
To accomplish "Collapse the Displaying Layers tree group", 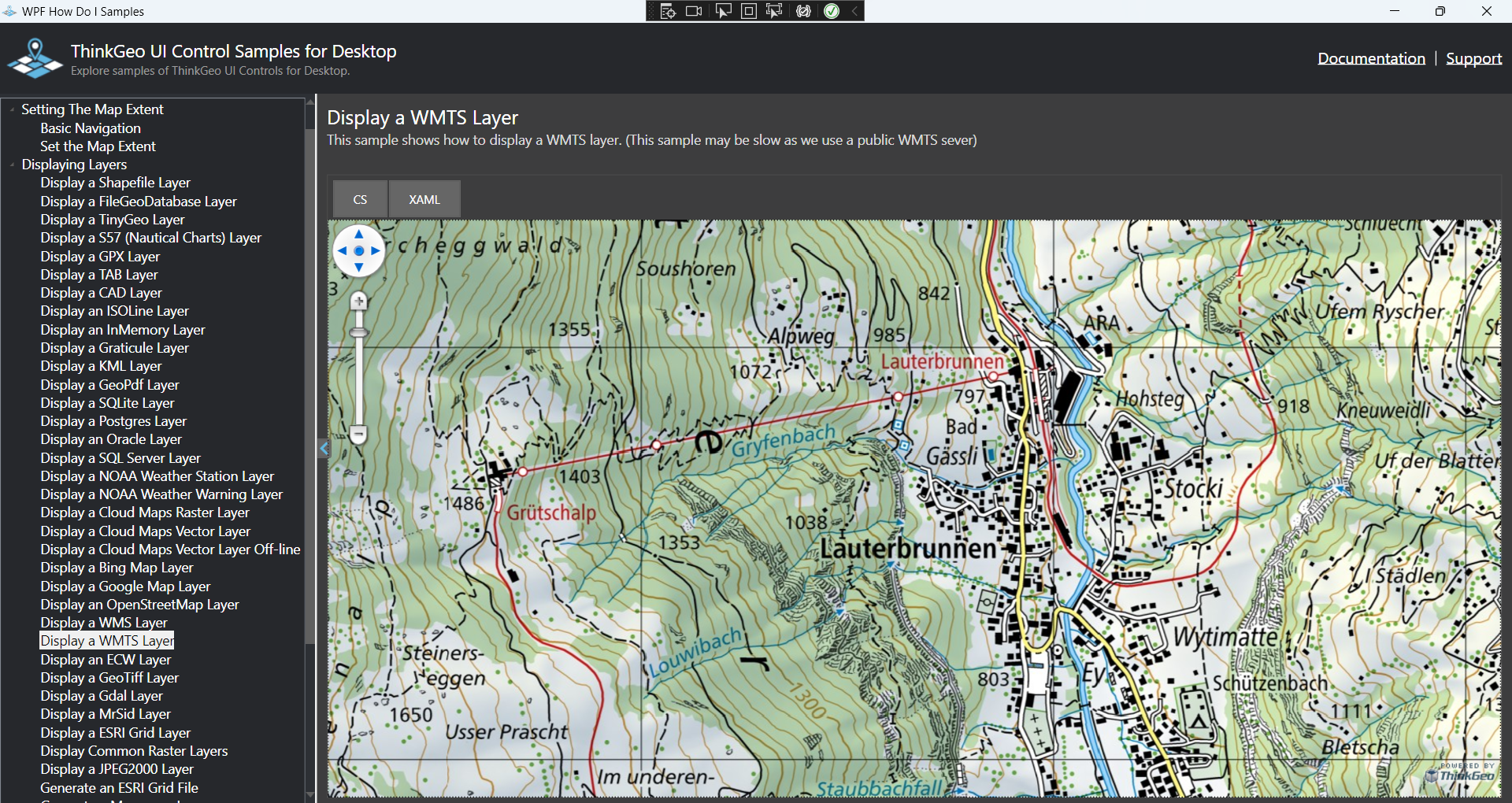I will (x=13, y=165).
